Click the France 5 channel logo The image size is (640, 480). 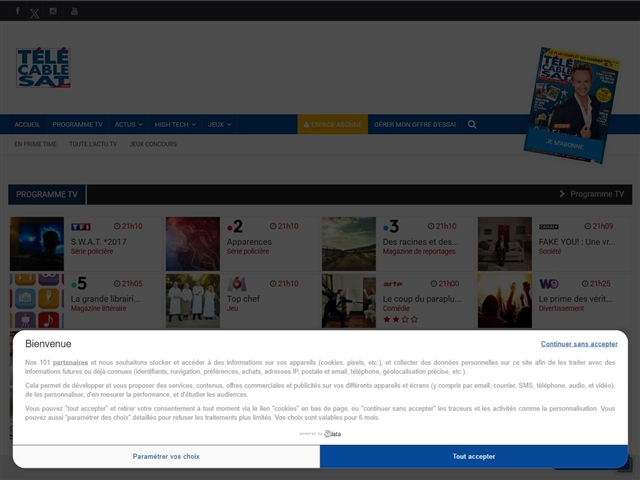pos(79,283)
